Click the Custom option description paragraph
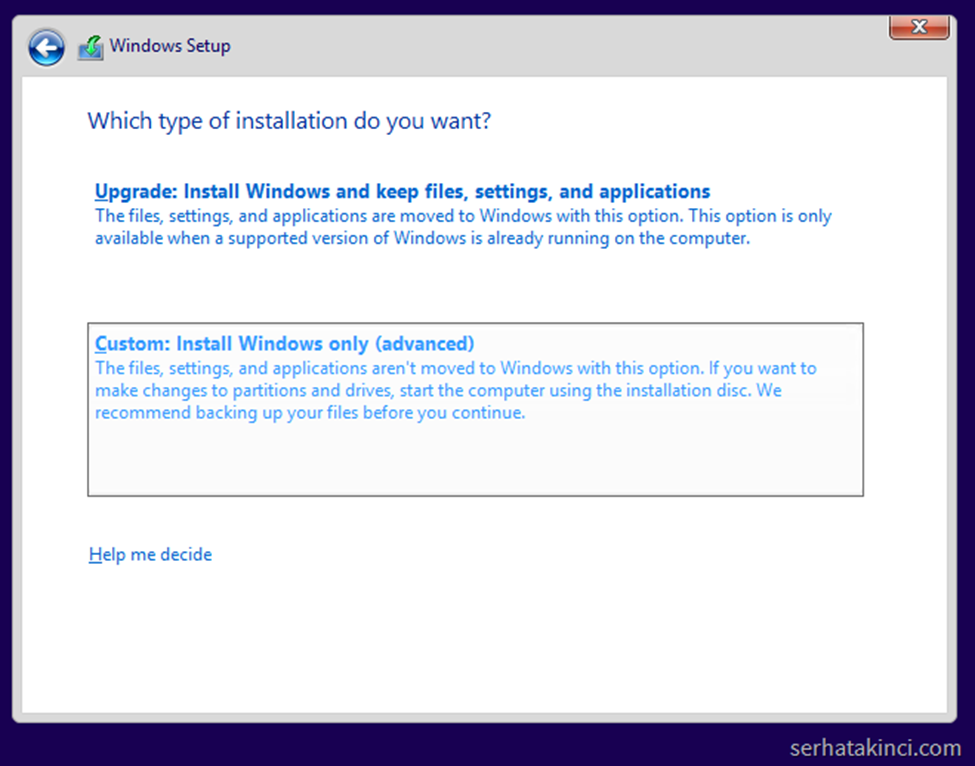Image resolution: width=975 pixels, height=766 pixels. 455,390
